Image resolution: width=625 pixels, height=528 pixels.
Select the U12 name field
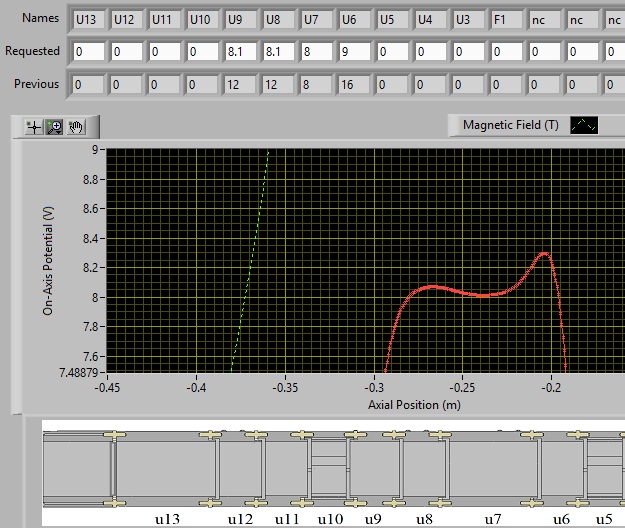[127, 20]
